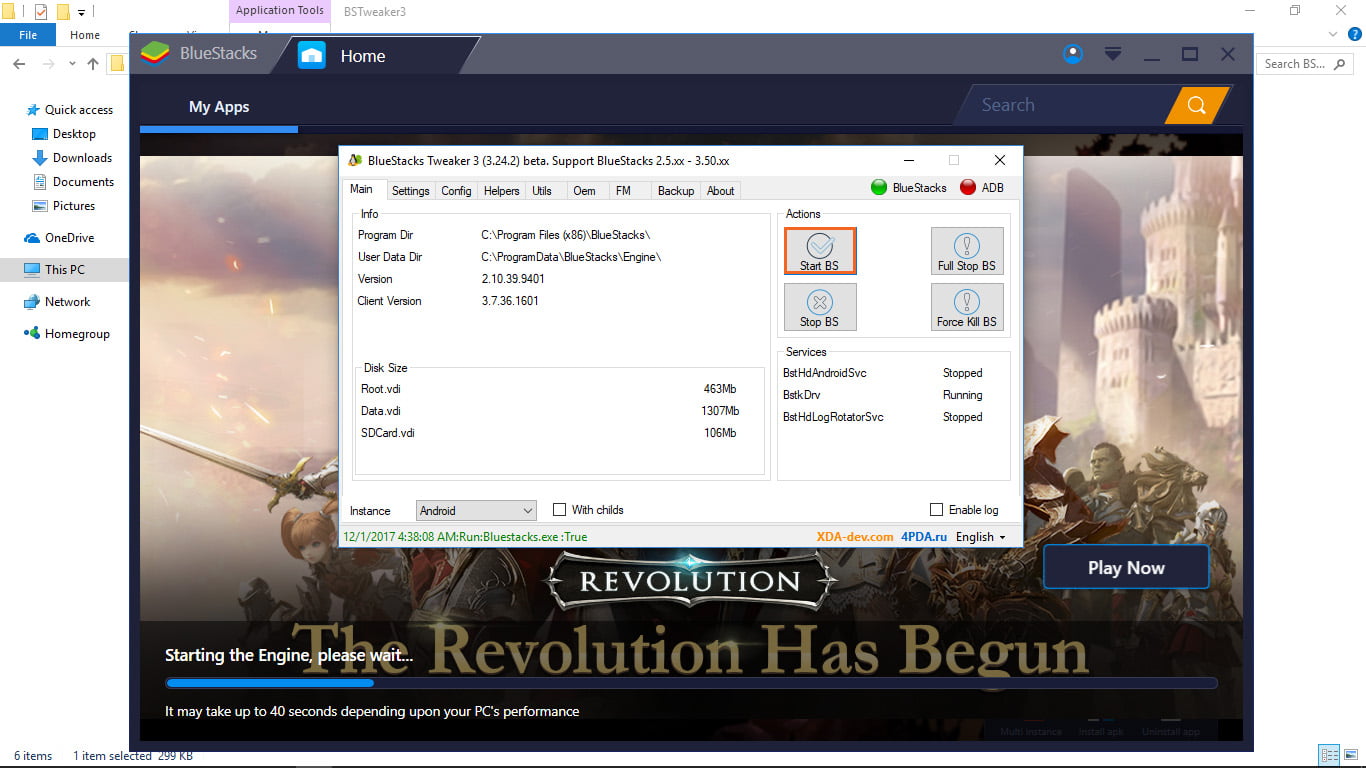Open Downloads in the navigation pane
This screenshot has height=768, width=1366.
(72, 158)
